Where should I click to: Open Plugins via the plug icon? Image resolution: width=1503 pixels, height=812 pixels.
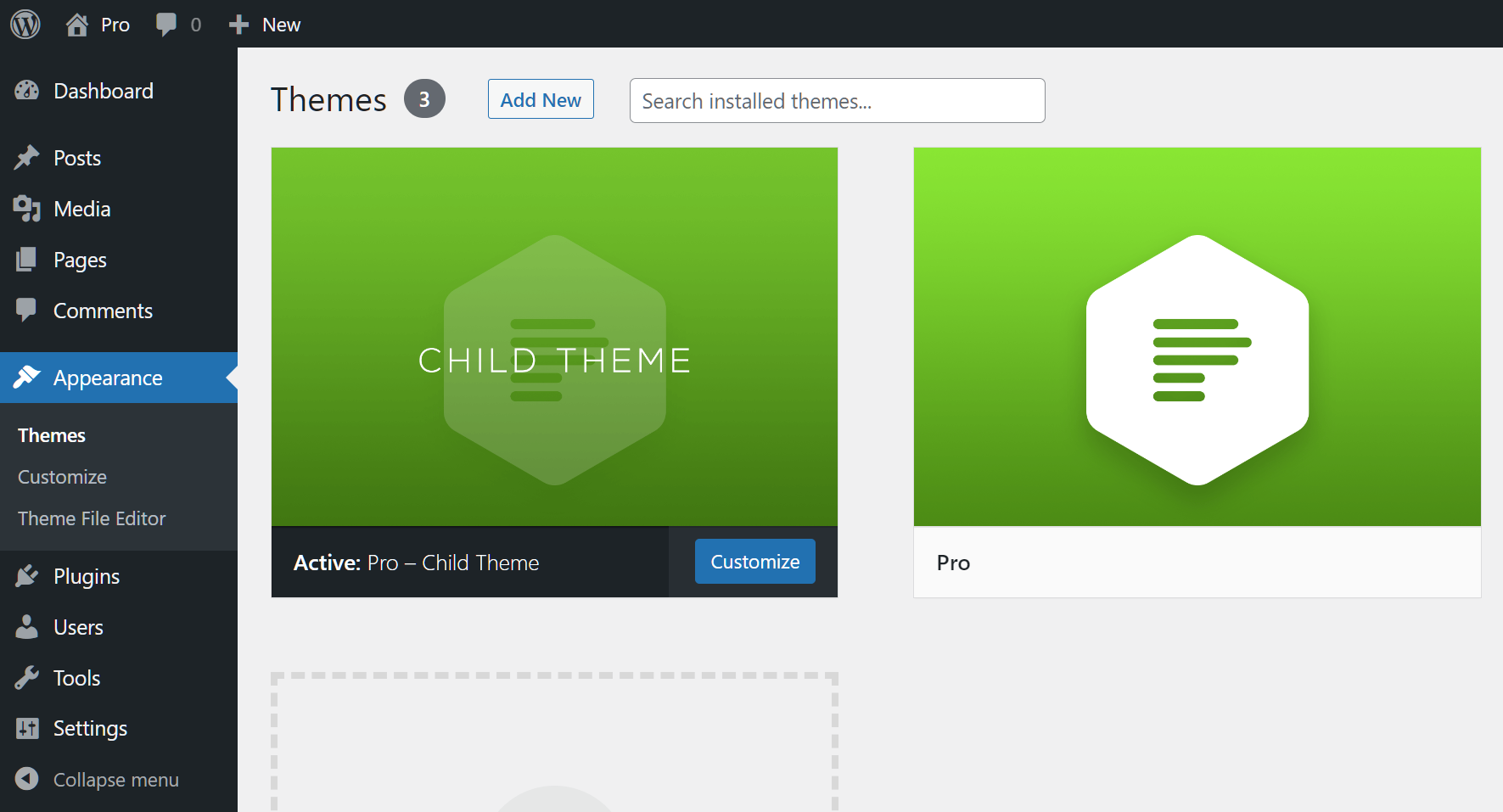click(x=28, y=575)
